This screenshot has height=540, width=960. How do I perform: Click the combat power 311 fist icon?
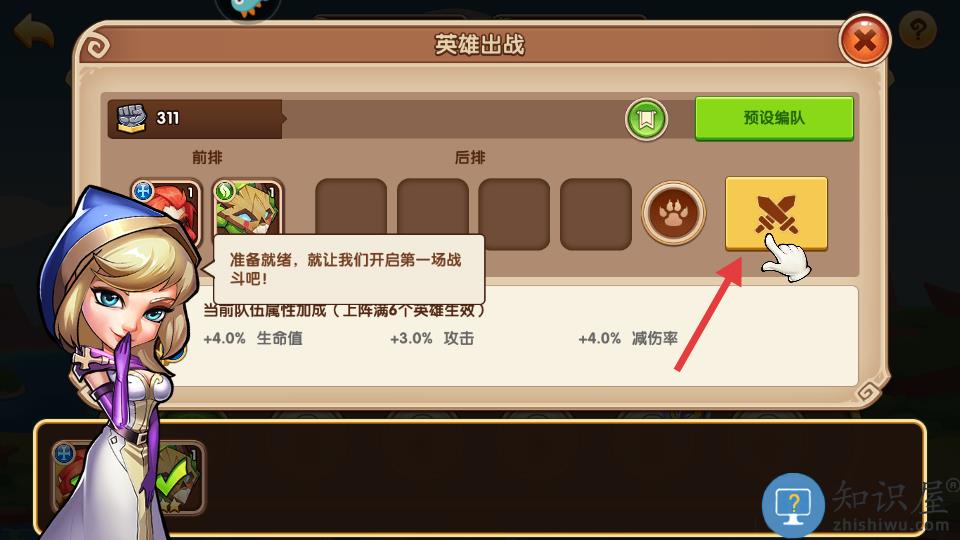coord(132,118)
